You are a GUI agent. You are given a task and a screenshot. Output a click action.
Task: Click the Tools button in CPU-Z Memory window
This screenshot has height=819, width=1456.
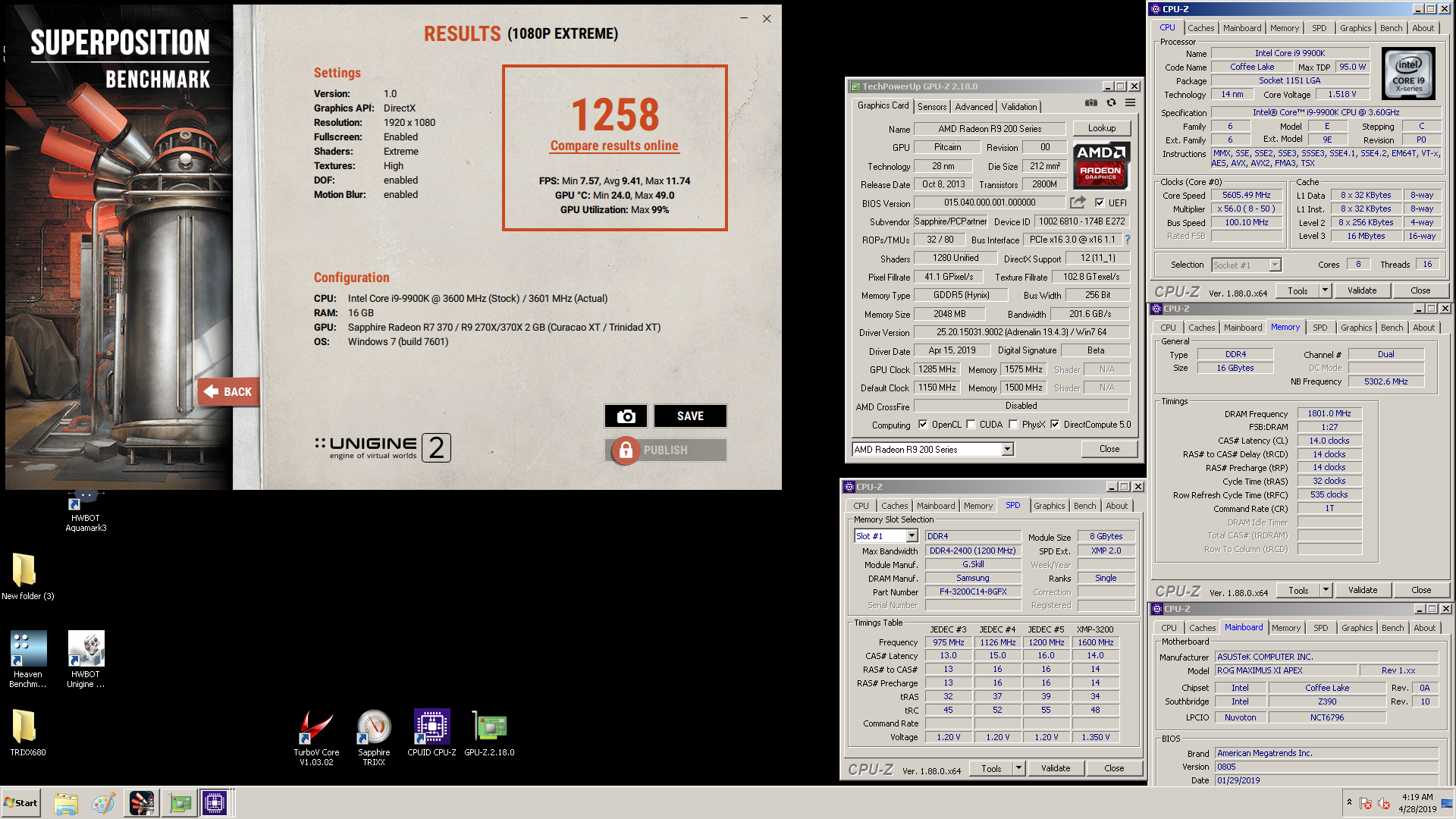click(x=1298, y=590)
